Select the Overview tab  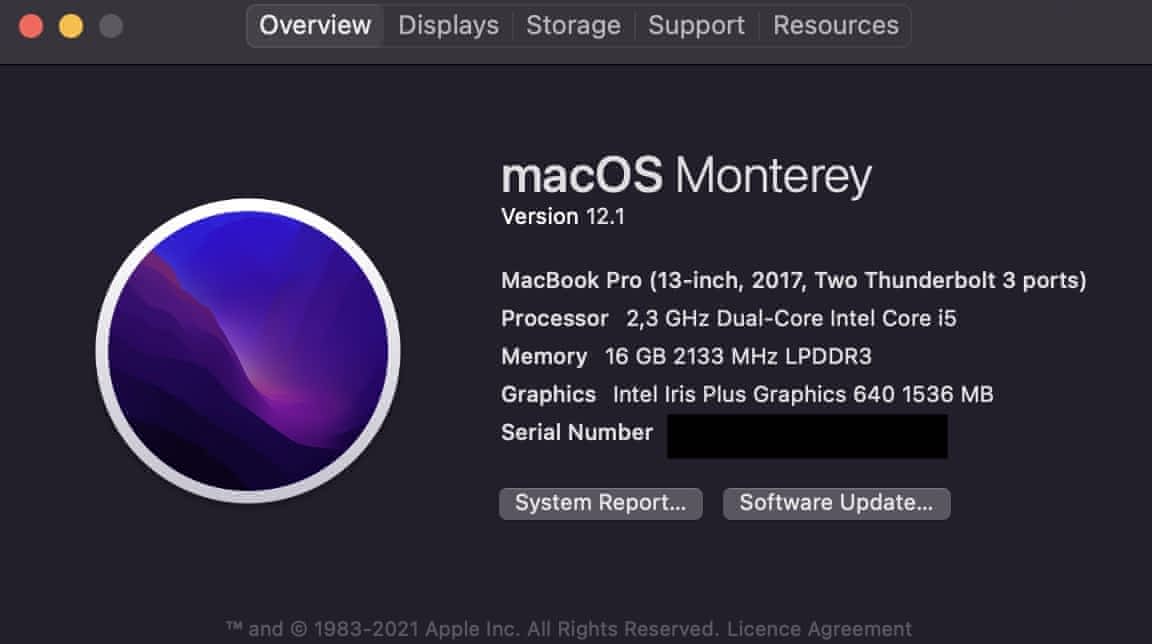315,25
